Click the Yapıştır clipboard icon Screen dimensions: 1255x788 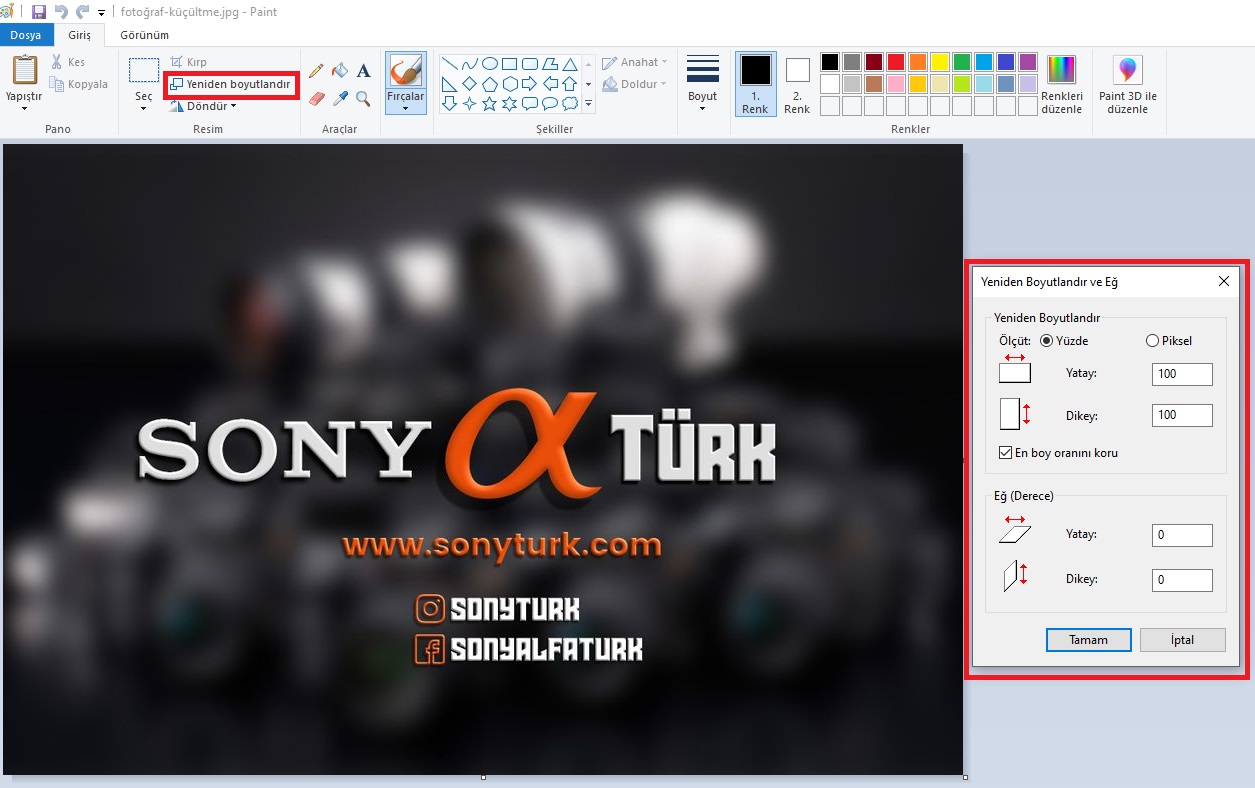(24, 70)
